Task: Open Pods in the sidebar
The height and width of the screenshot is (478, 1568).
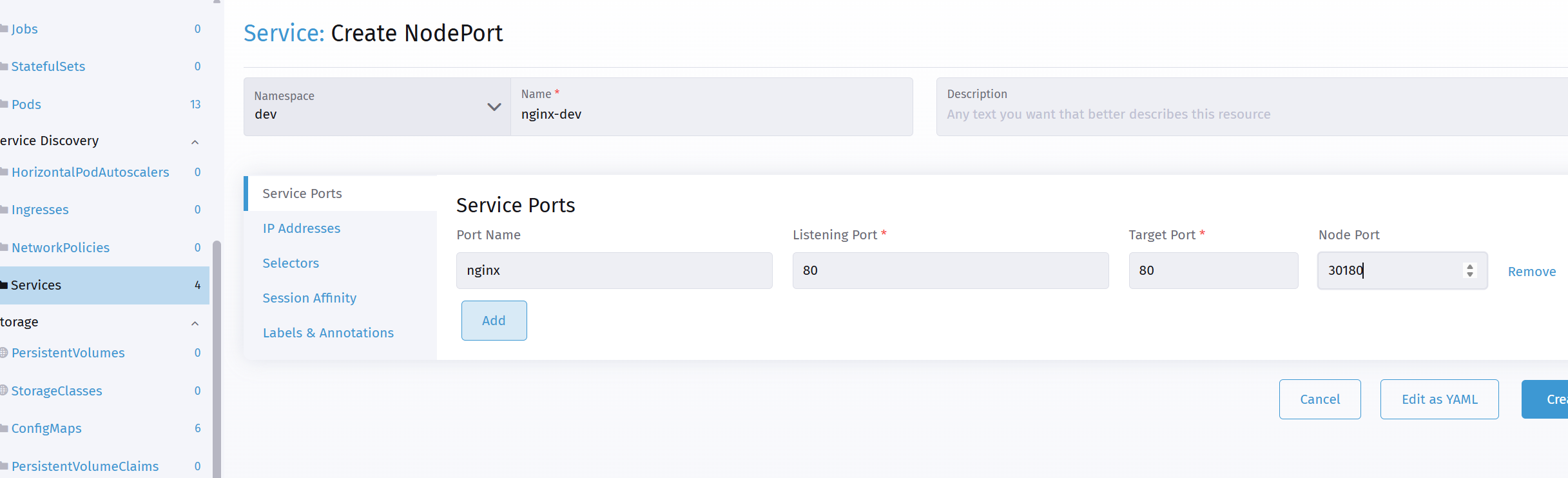Action: point(26,105)
